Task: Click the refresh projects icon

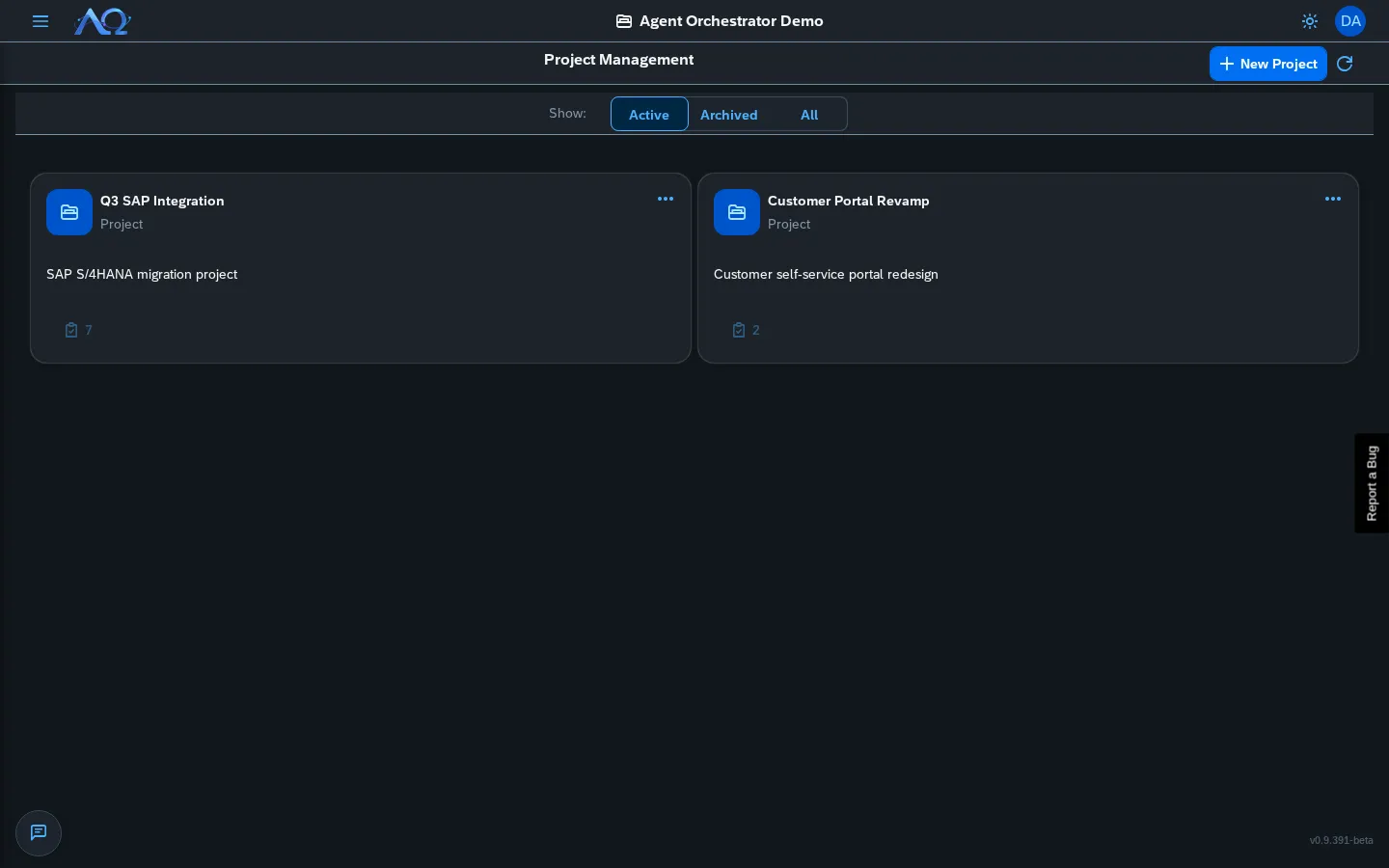Action: [x=1345, y=64]
